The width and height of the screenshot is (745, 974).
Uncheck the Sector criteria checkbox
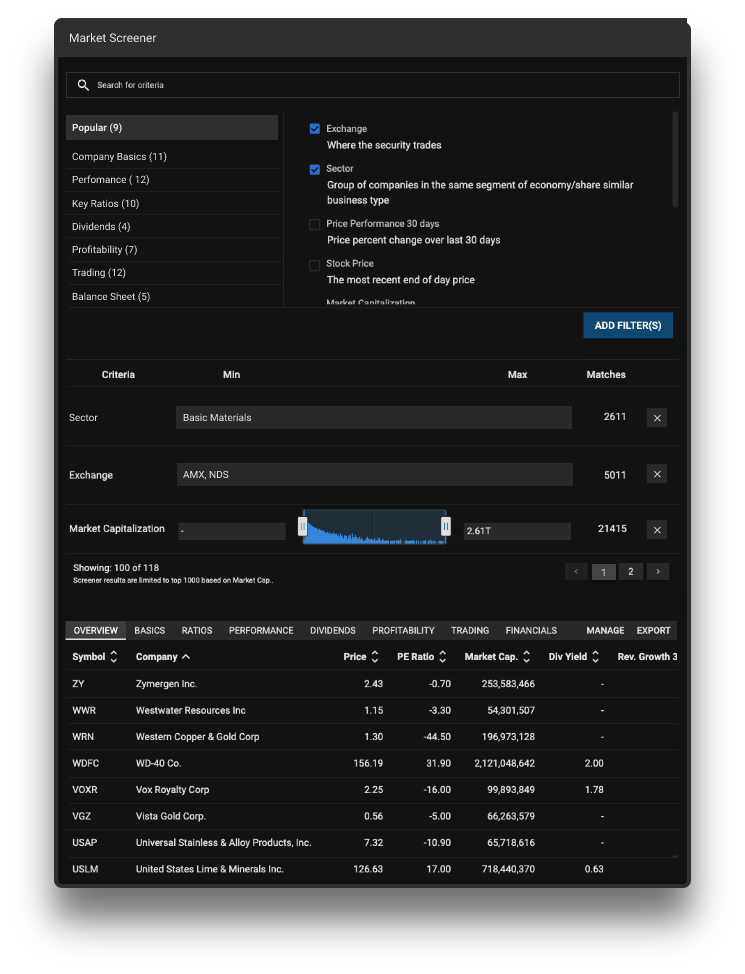tap(315, 169)
